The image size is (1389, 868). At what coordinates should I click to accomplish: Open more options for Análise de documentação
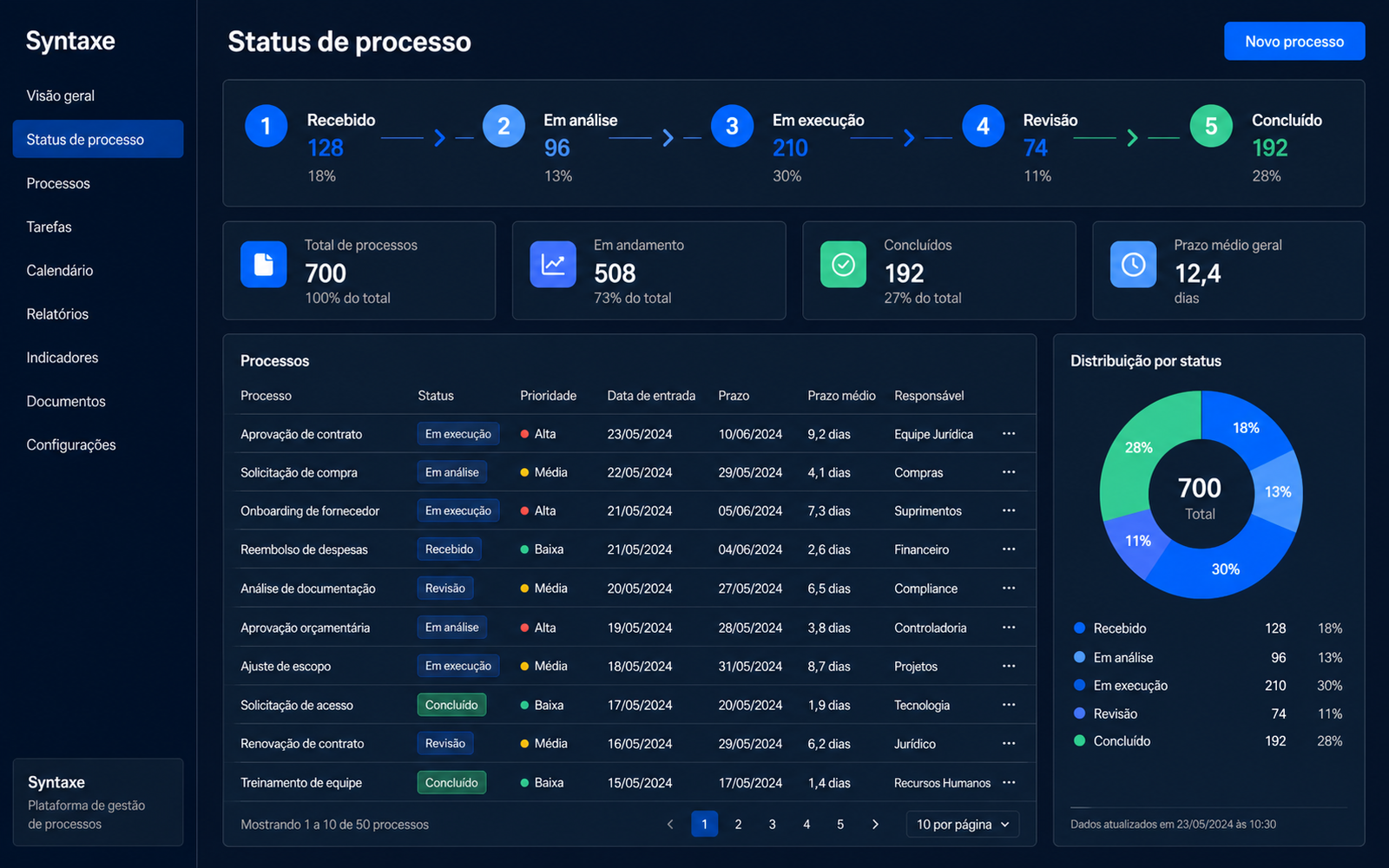[1009, 588]
